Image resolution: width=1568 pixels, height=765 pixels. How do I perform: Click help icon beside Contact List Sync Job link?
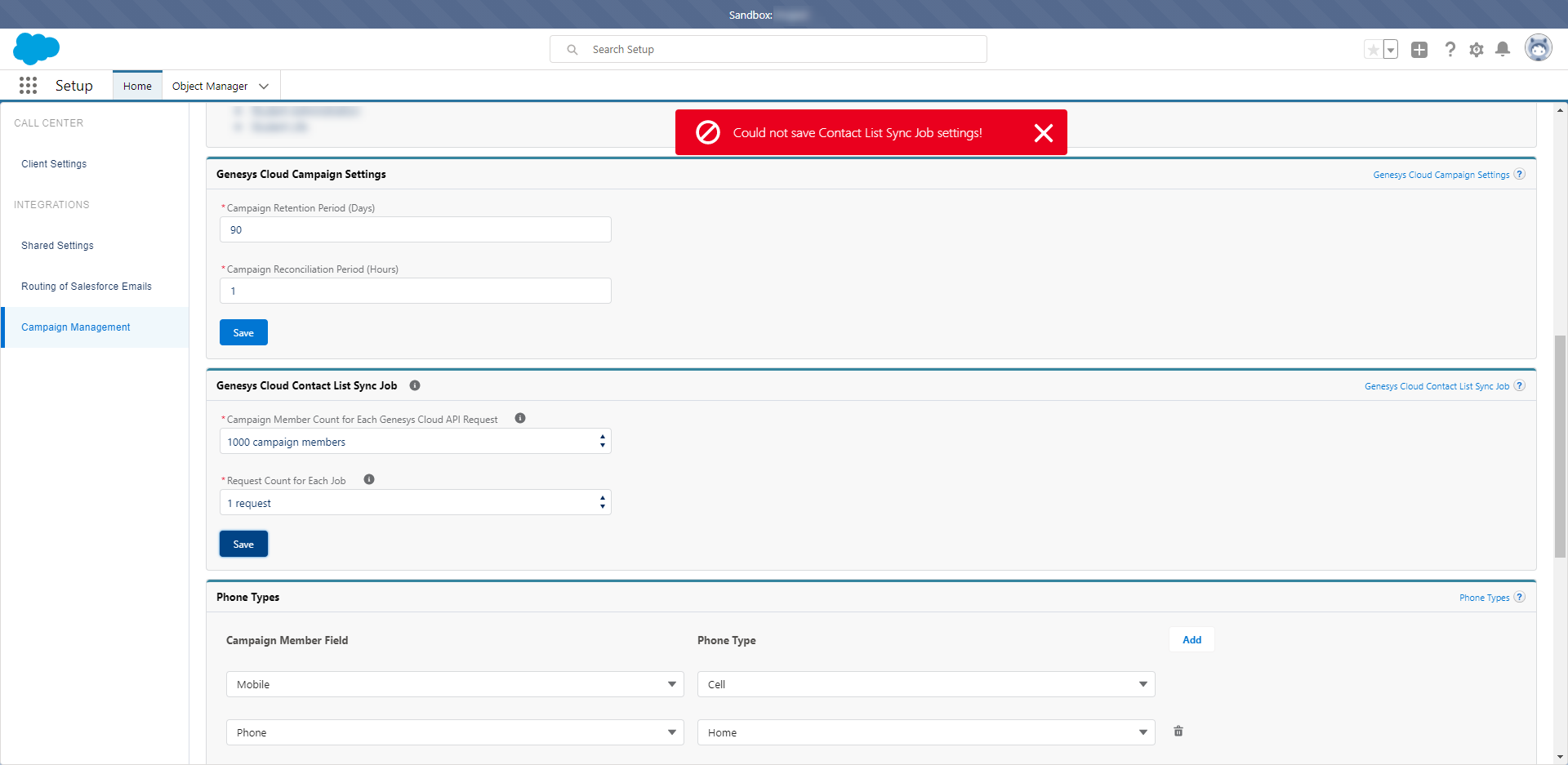click(x=1520, y=385)
